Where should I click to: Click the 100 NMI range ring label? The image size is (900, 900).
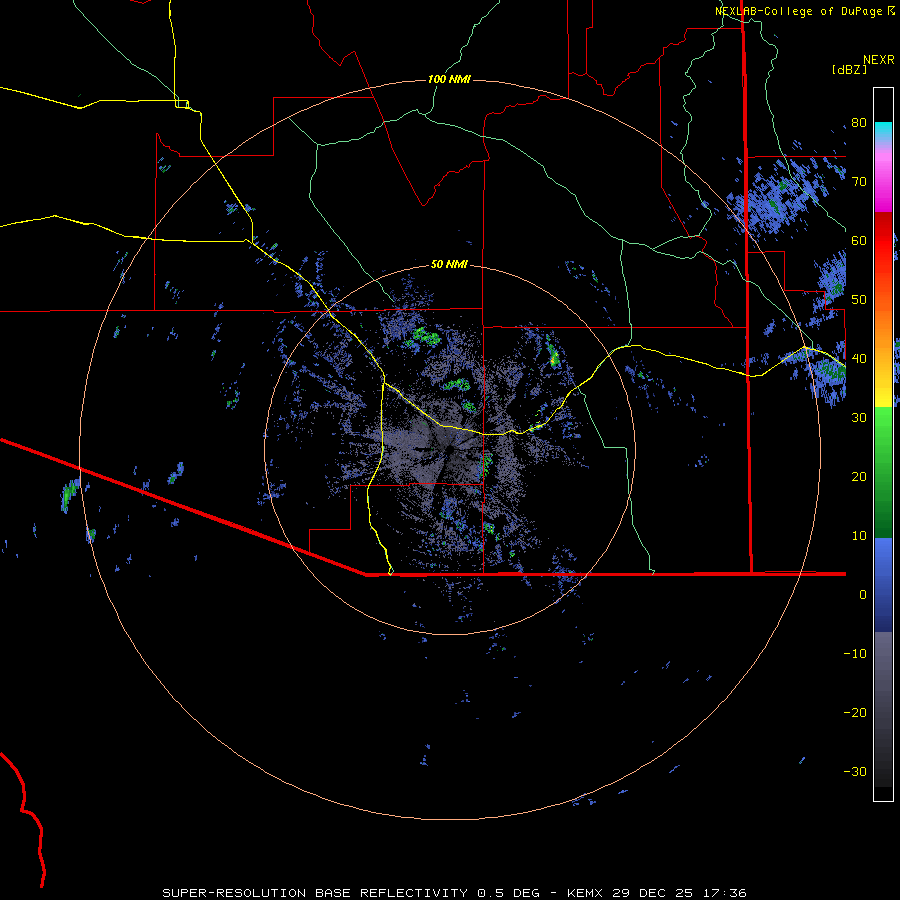pos(449,79)
